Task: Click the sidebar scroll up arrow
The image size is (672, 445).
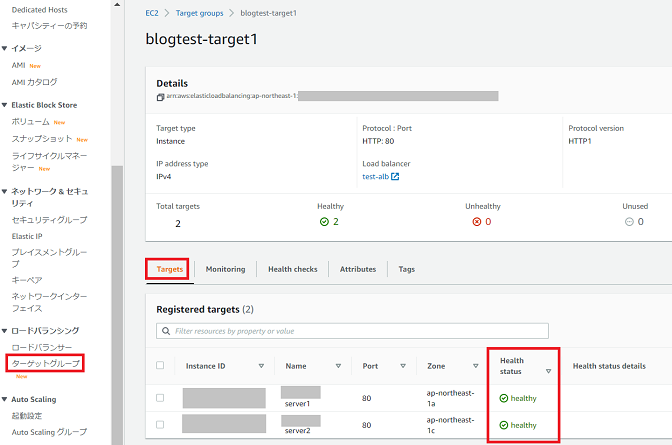Action: point(117,5)
